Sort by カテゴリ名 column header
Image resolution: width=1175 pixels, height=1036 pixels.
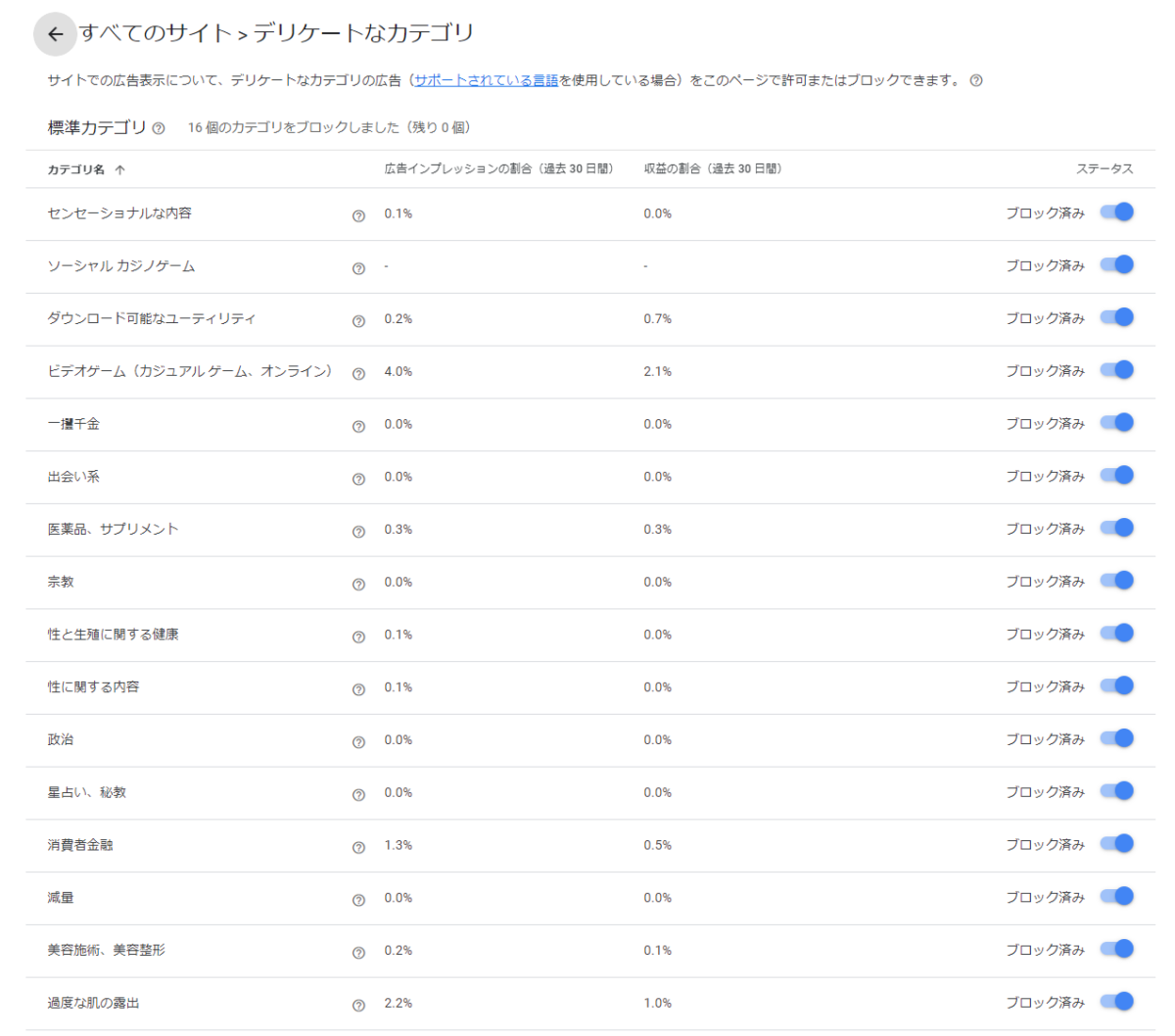pyautogui.click(x=76, y=169)
